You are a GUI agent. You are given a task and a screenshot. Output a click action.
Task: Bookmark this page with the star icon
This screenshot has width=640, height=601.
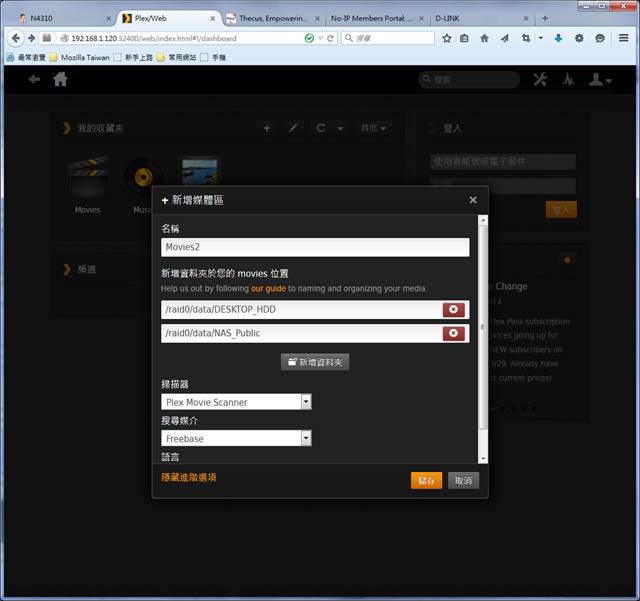(447, 38)
